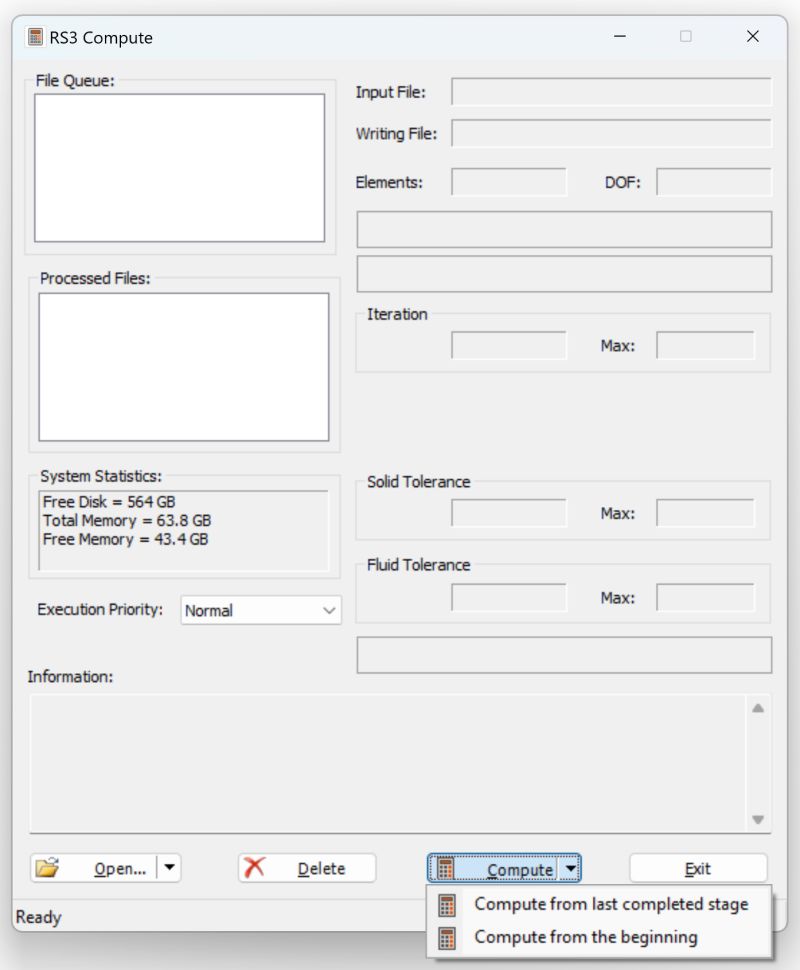This screenshot has width=800, height=970.
Task: Expand the Open button dropdown arrow
Action: coord(169,867)
